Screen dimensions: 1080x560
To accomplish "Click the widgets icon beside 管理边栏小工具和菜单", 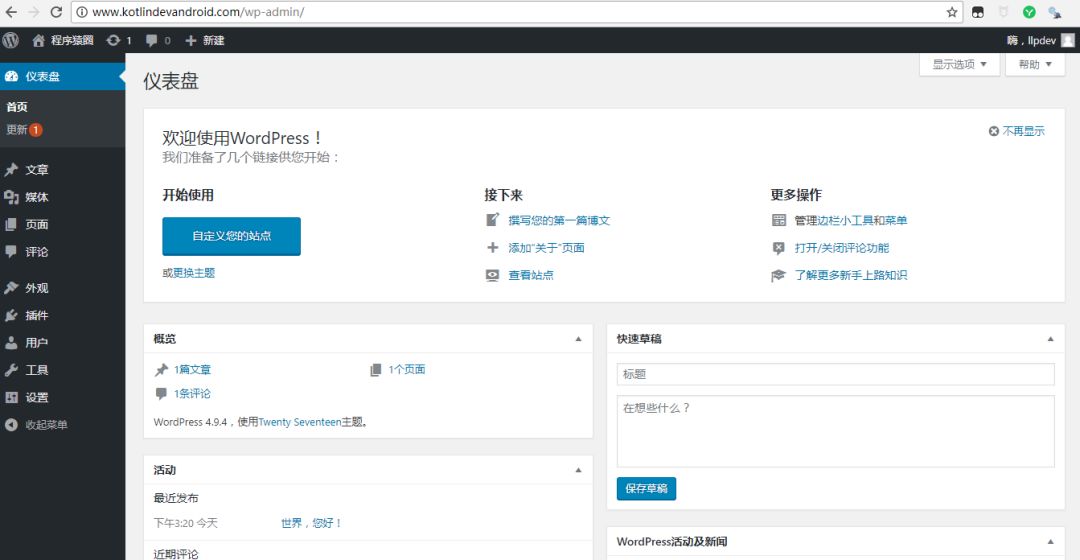I will (778, 220).
